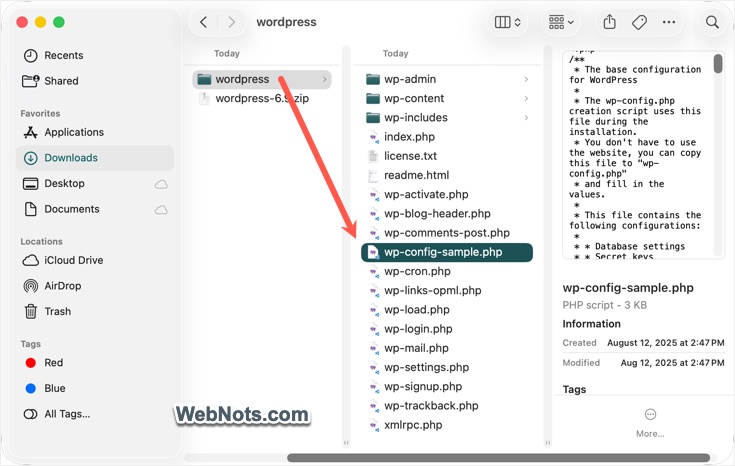735x466 pixels.
Task: Select license.txt file
Action: [447, 156]
